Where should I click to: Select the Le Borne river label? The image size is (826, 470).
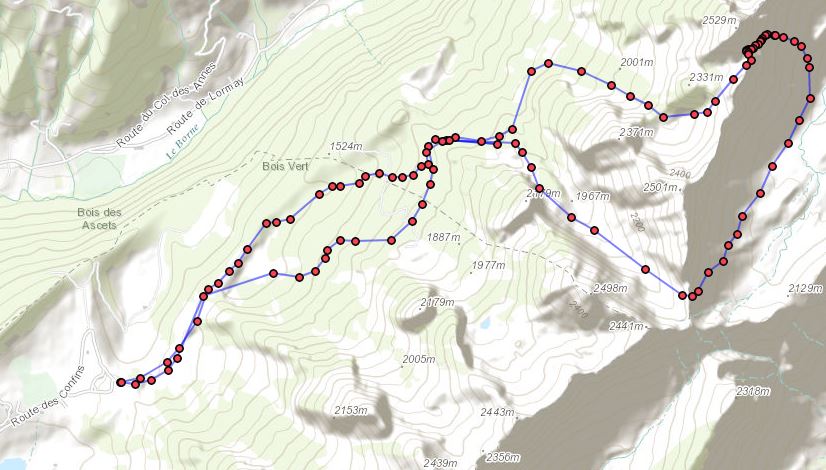point(183,141)
